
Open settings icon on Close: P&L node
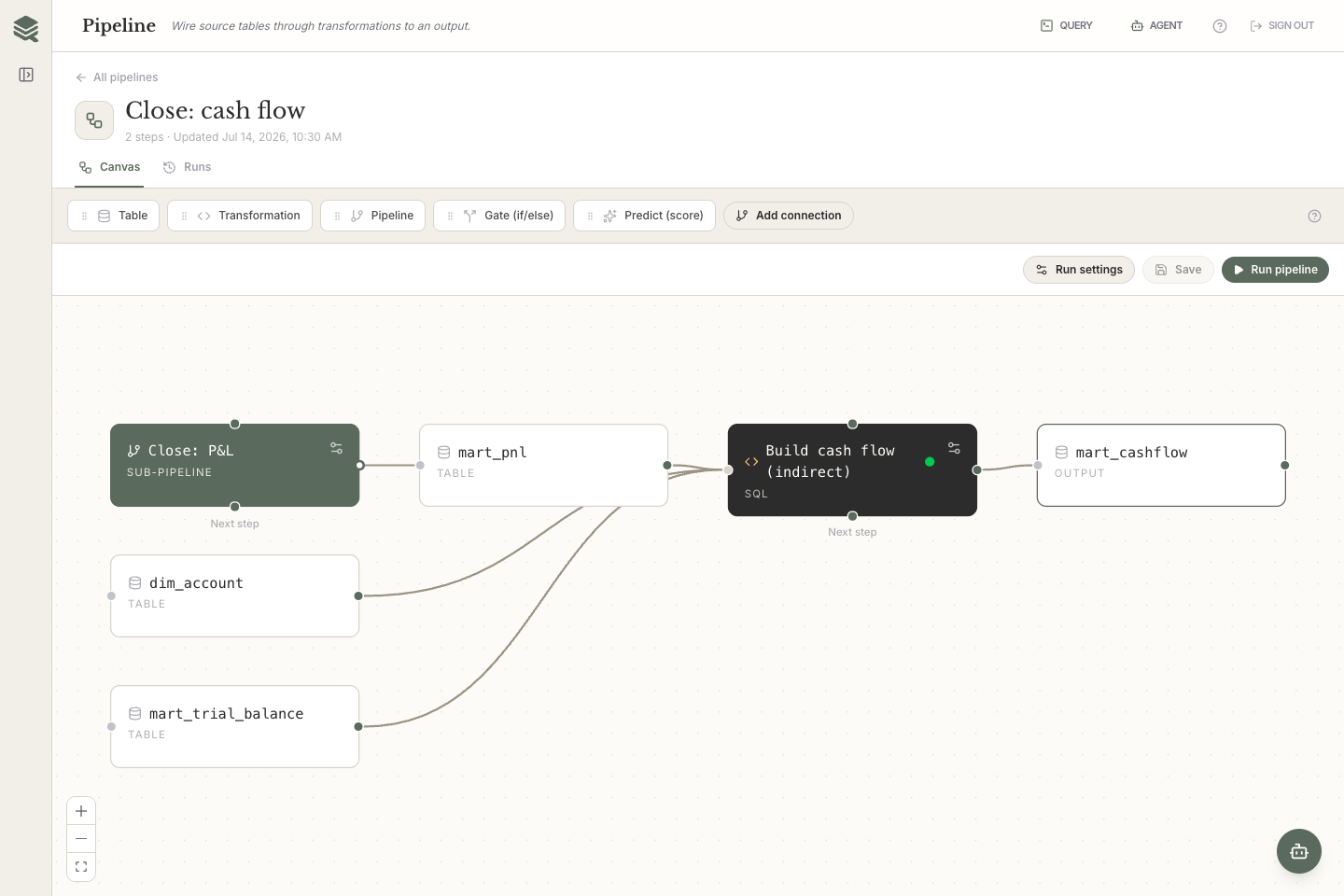336,448
